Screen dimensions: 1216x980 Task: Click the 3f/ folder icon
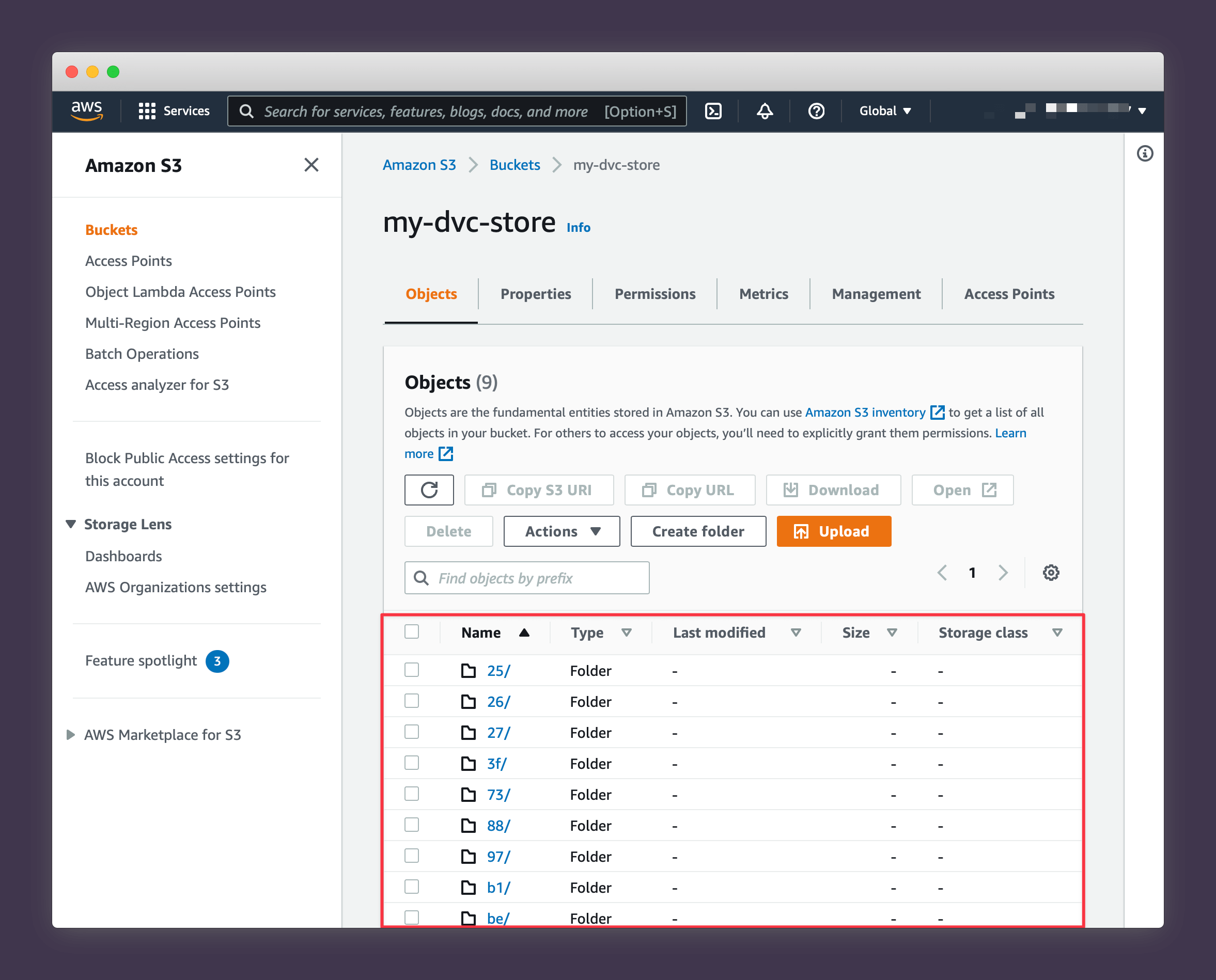[468, 764]
